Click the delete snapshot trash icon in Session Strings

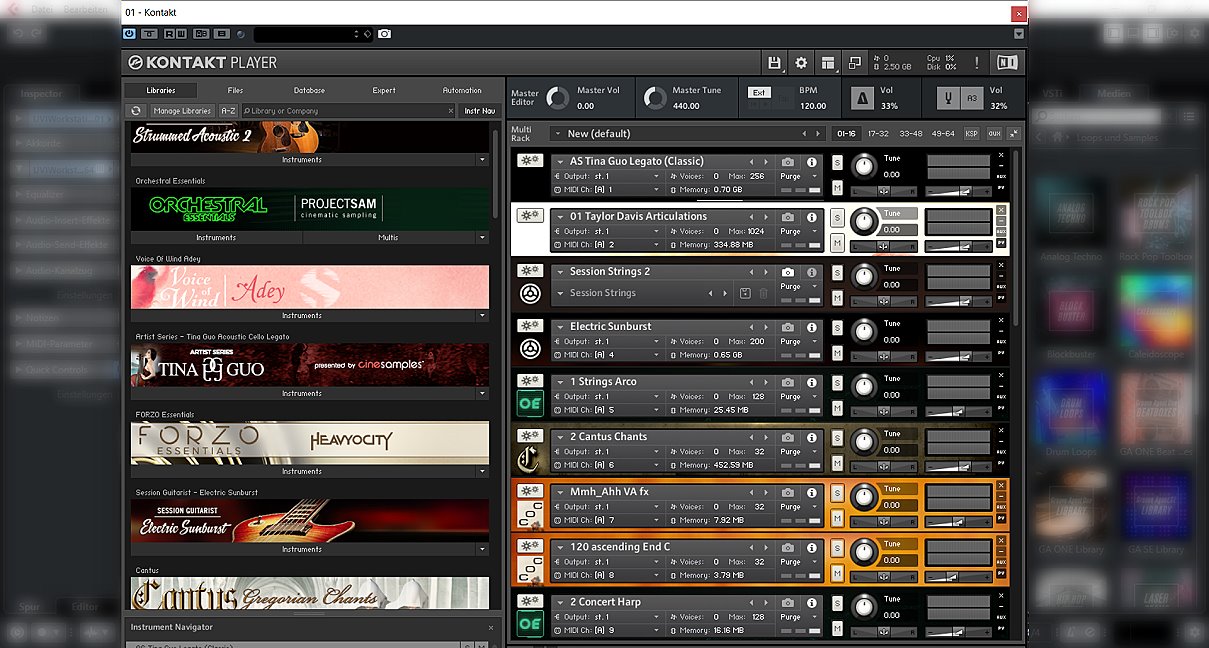click(x=763, y=293)
